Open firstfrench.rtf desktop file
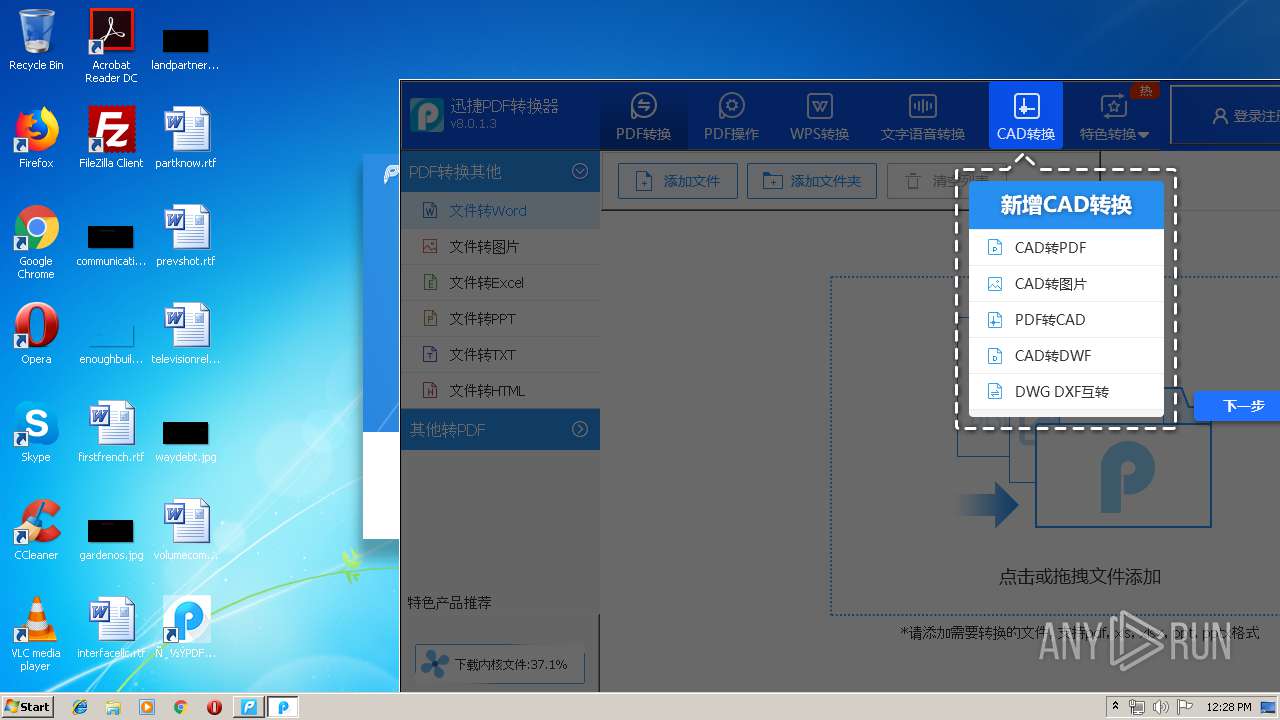This screenshot has height=720, width=1280. pyautogui.click(x=111, y=432)
